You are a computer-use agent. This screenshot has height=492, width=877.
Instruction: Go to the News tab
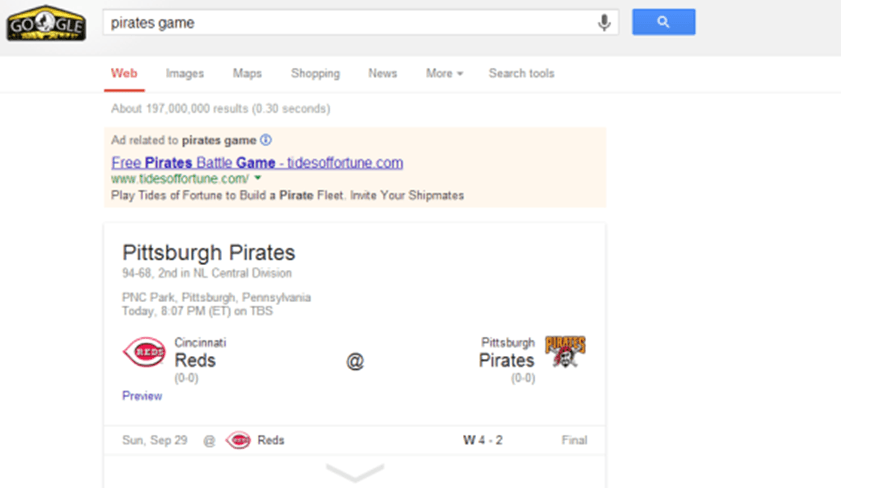pyautogui.click(x=382, y=73)
